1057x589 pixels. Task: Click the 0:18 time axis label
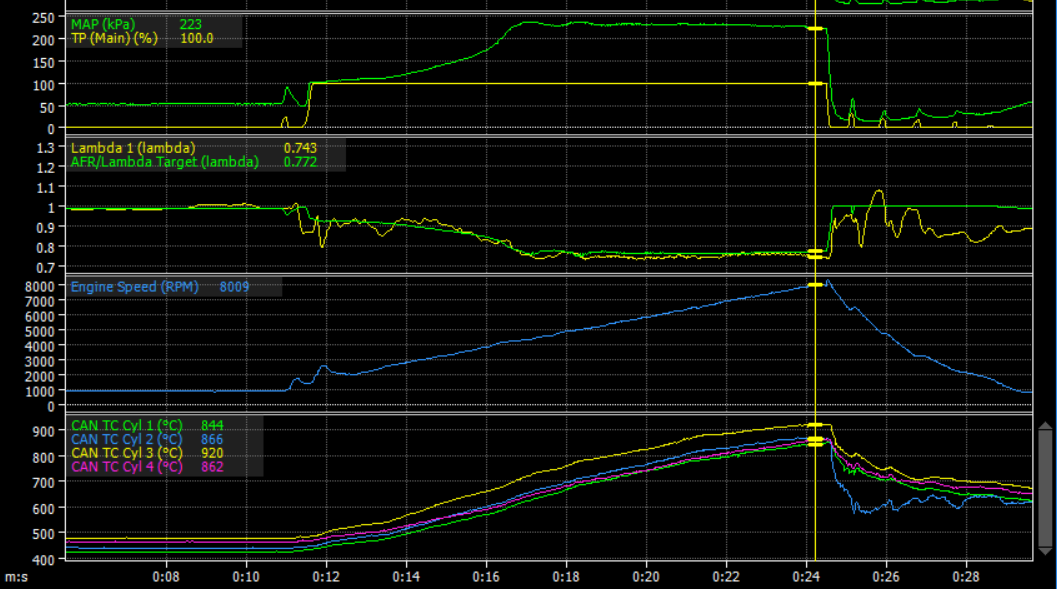(566, 577)
